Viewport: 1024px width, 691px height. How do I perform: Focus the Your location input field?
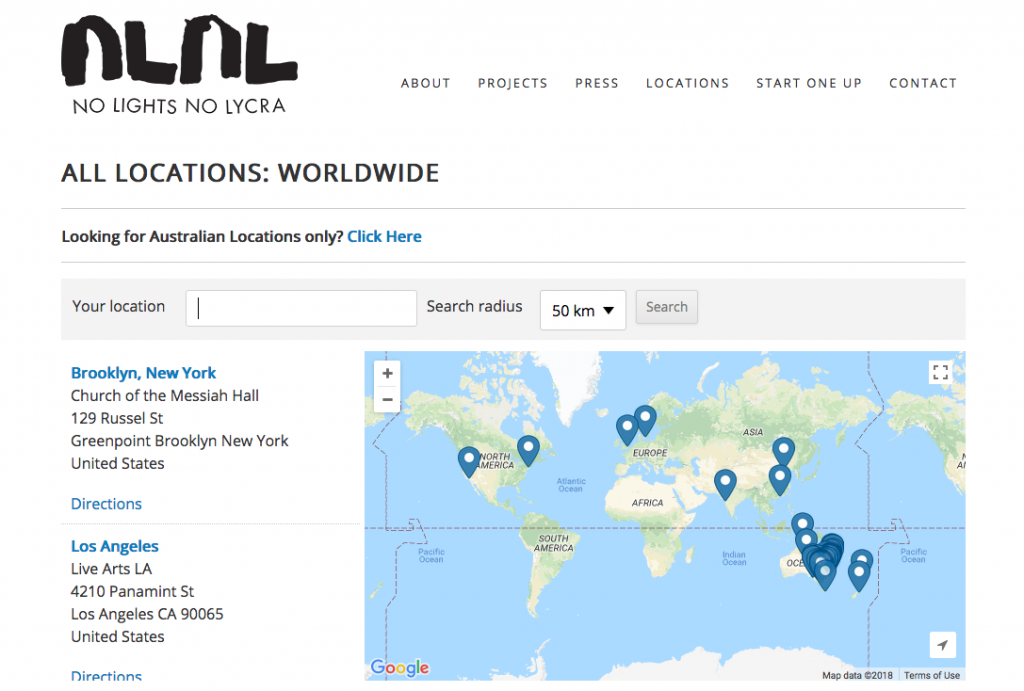click(x=301, y=308)
